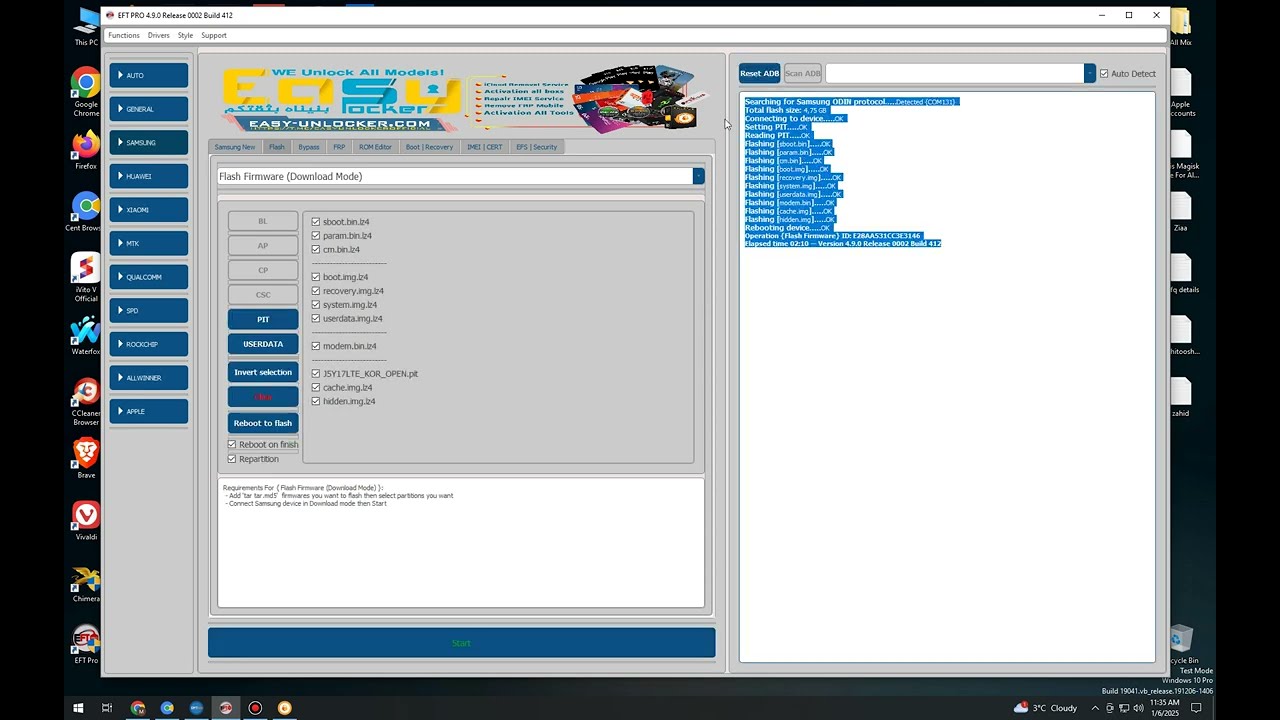
Task: Toggle J5Y17LTE_KOR_OPEN.pit checkbox
Action: [316, 374]
